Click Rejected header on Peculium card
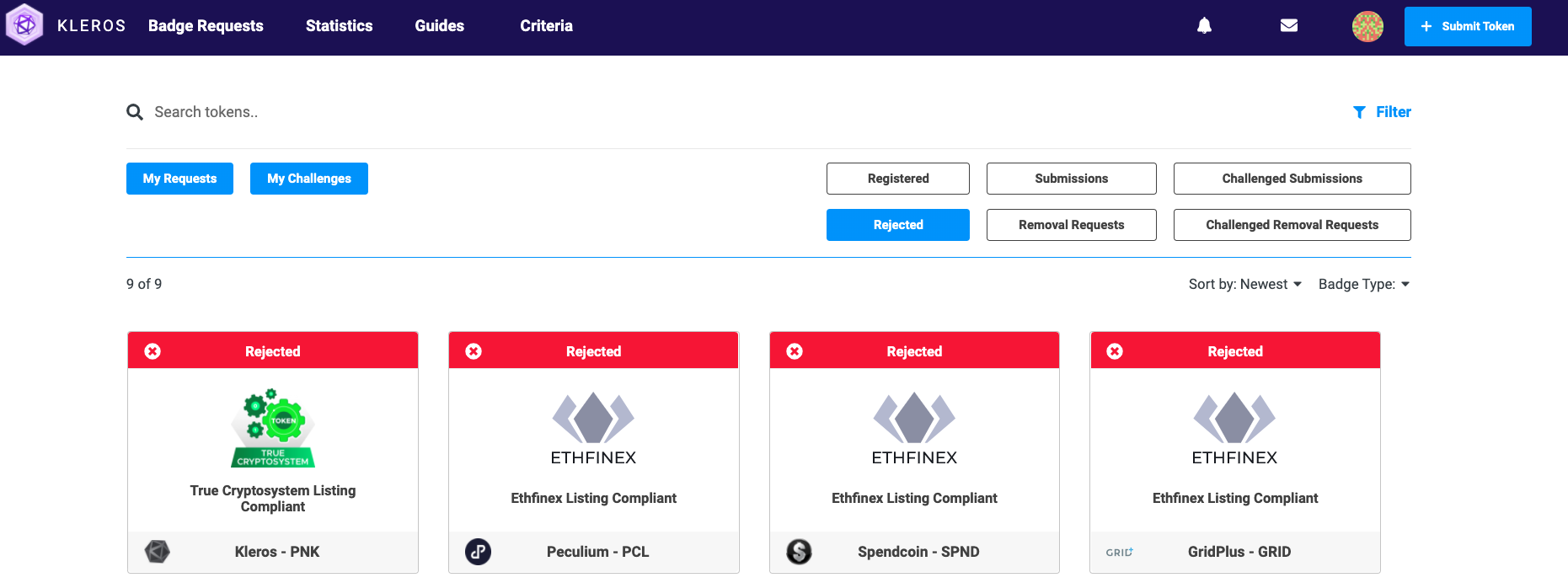 pos(593,351)
